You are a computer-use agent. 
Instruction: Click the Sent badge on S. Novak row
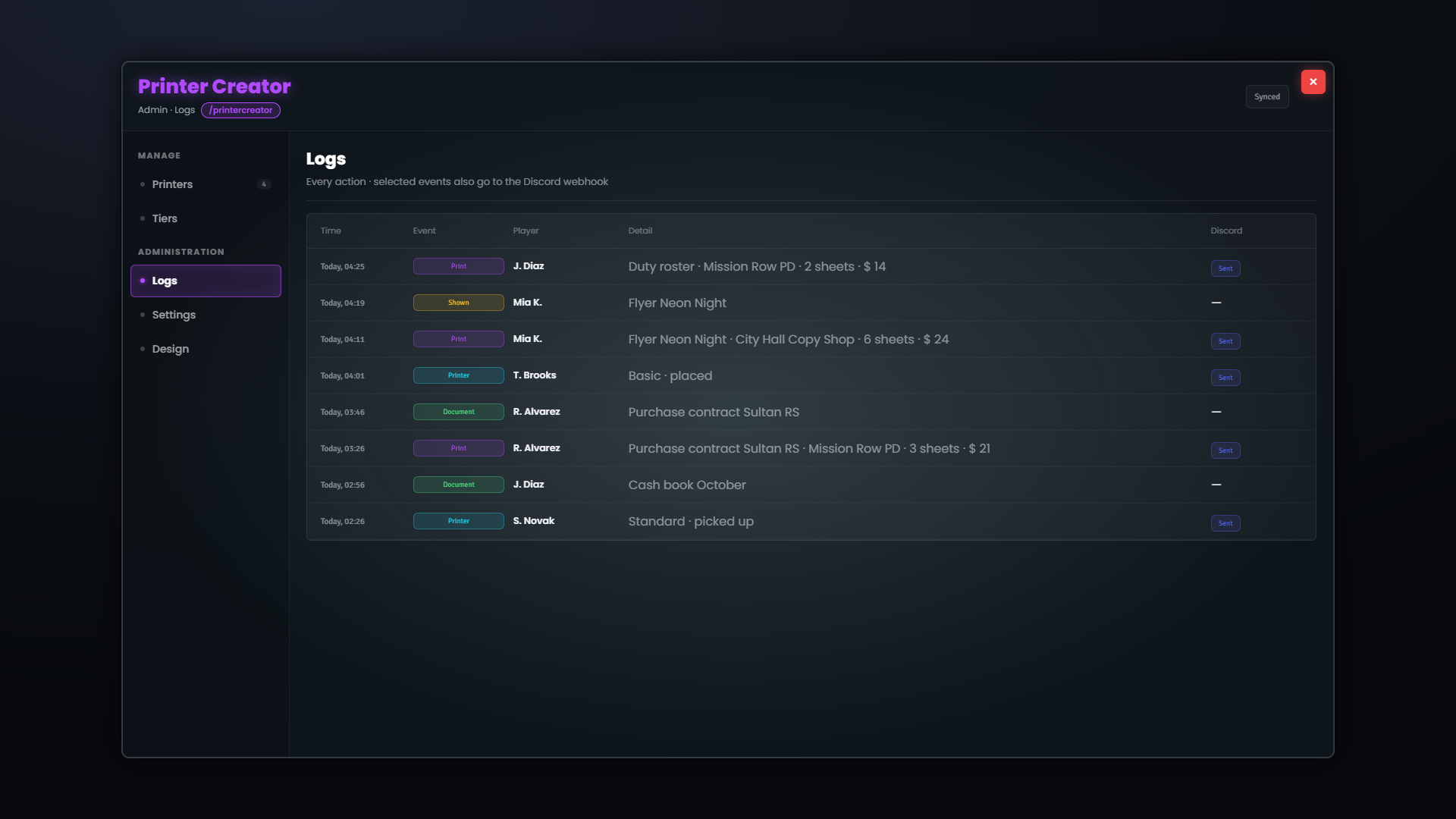(1225, 523)
